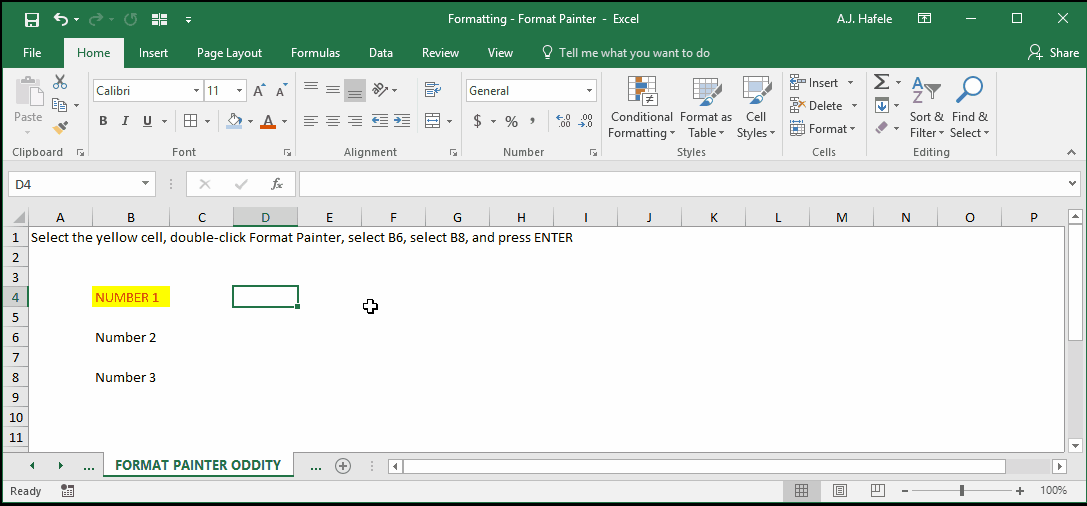This screenshot has width=1087, height=506.
Task: Switch to Data tab
Action: pyautogui.click(x=381, y=53)
